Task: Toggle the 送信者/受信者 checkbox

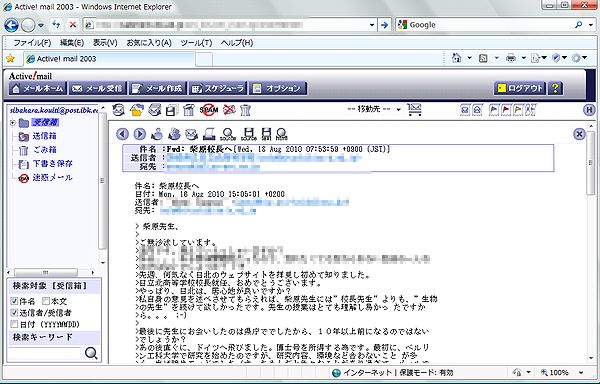Action: (15, 312)
